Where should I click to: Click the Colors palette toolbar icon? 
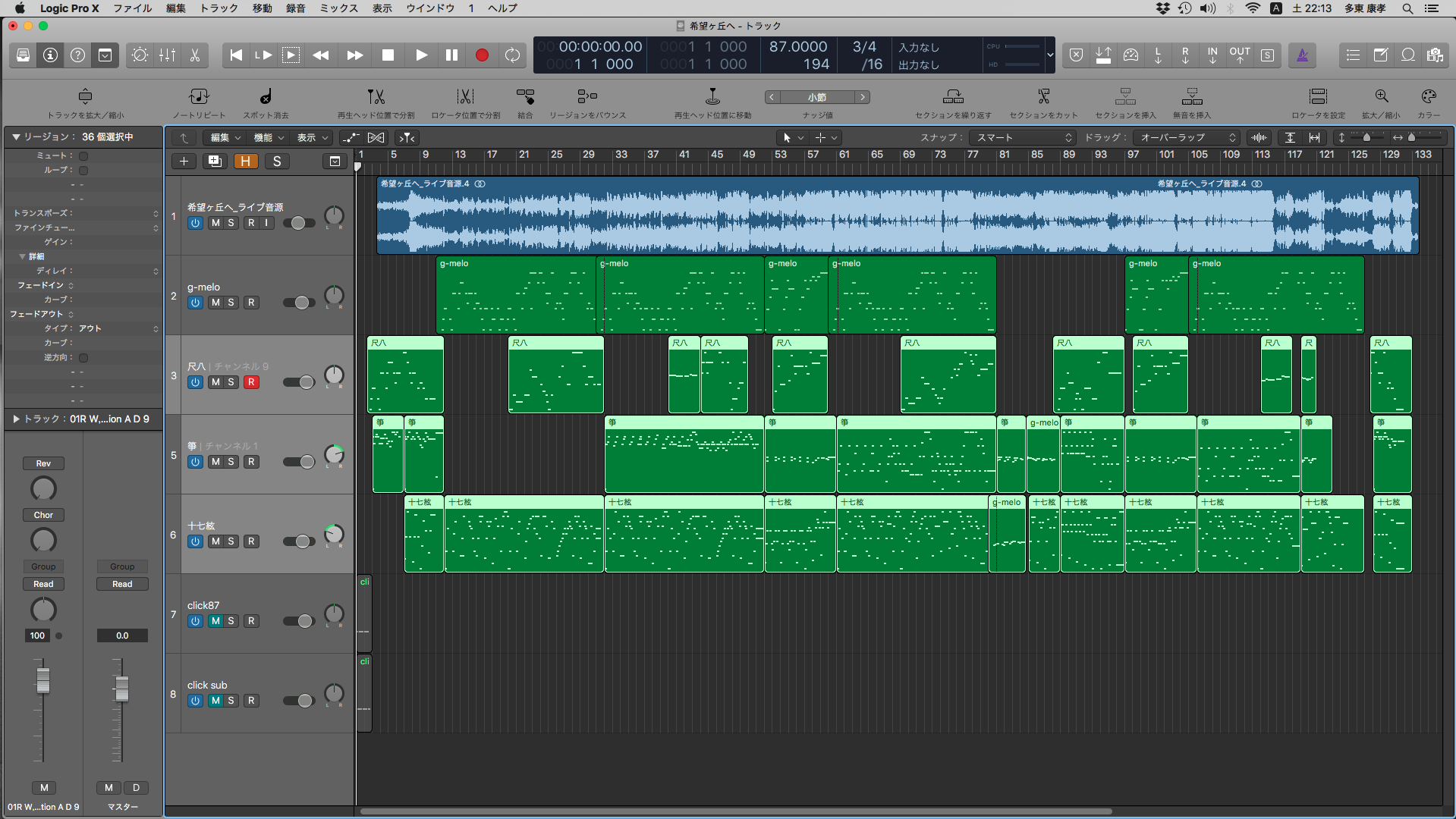coord(1428,97)
